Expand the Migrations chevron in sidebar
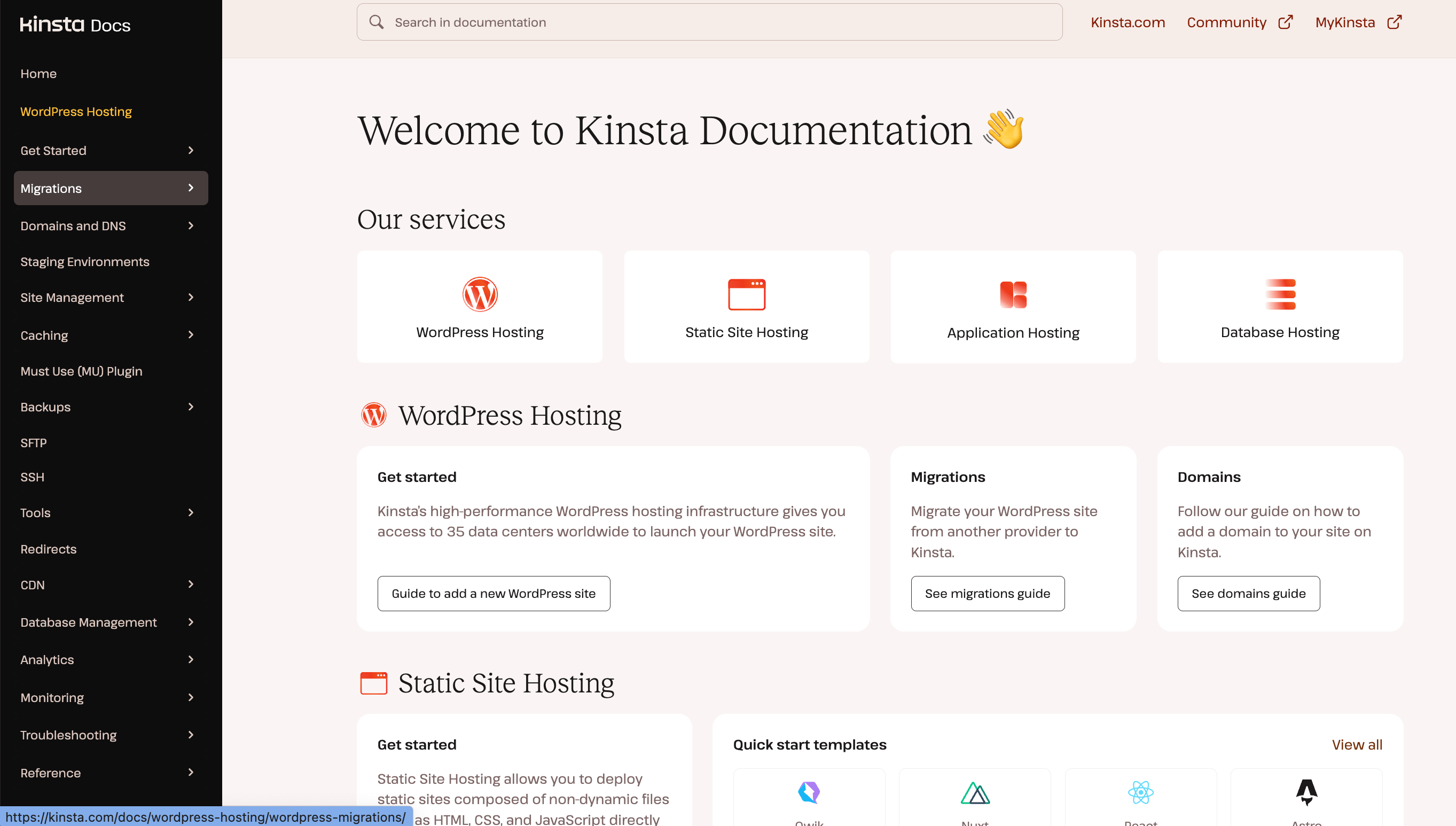Viewport: 1456px width, 826px height. [x=191, y=188]
